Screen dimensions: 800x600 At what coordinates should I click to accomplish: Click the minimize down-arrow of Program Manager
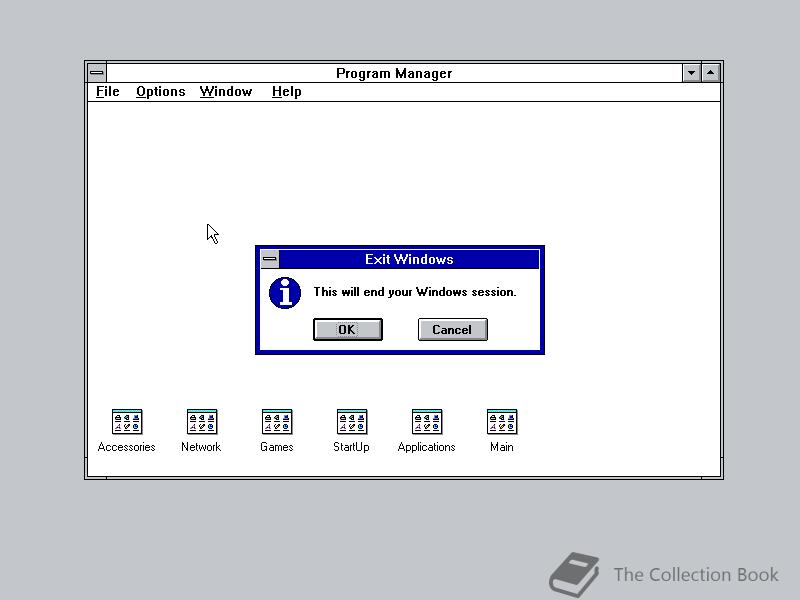click(x=691, y=72)
